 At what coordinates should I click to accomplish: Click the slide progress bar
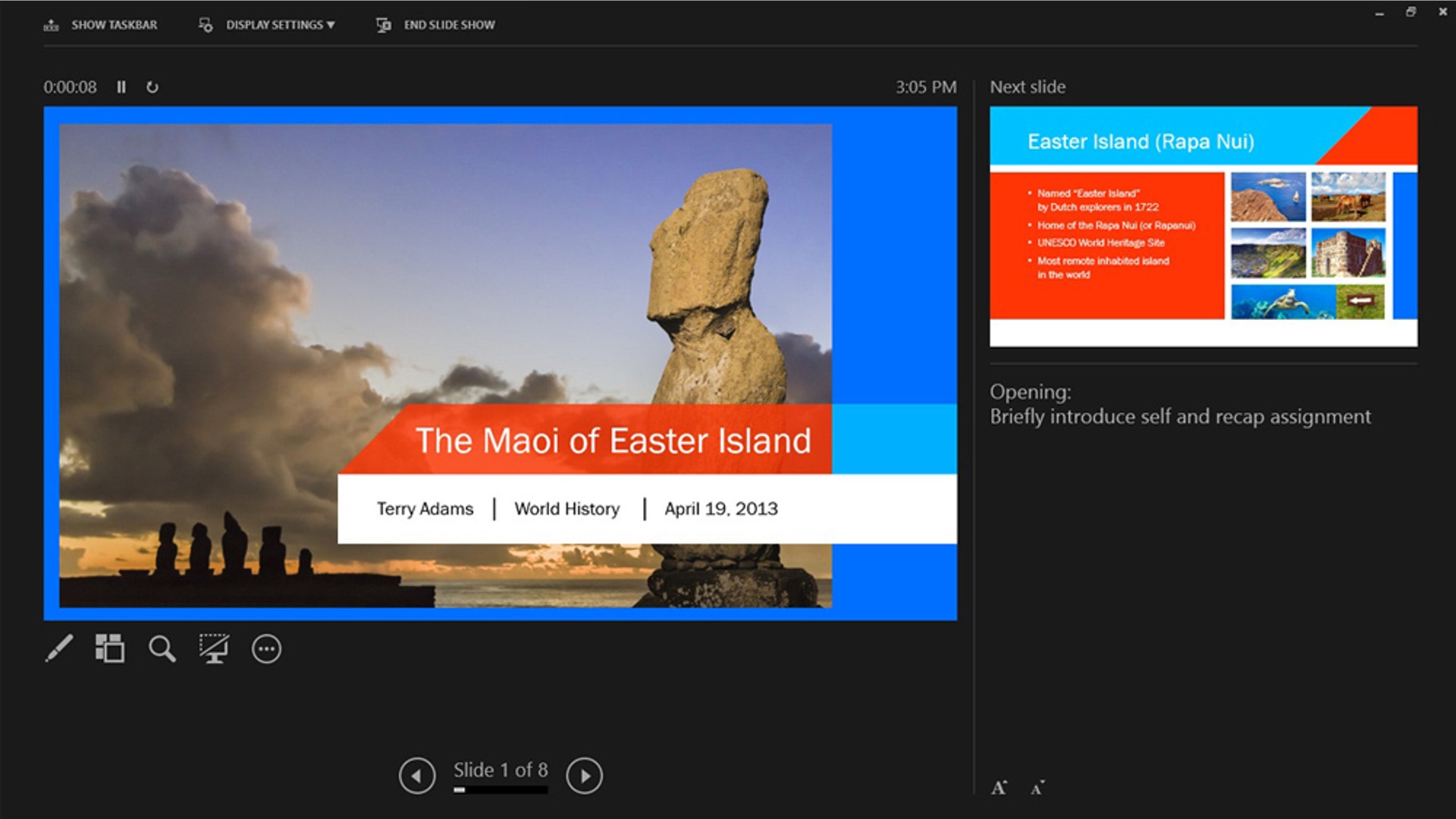500,790
